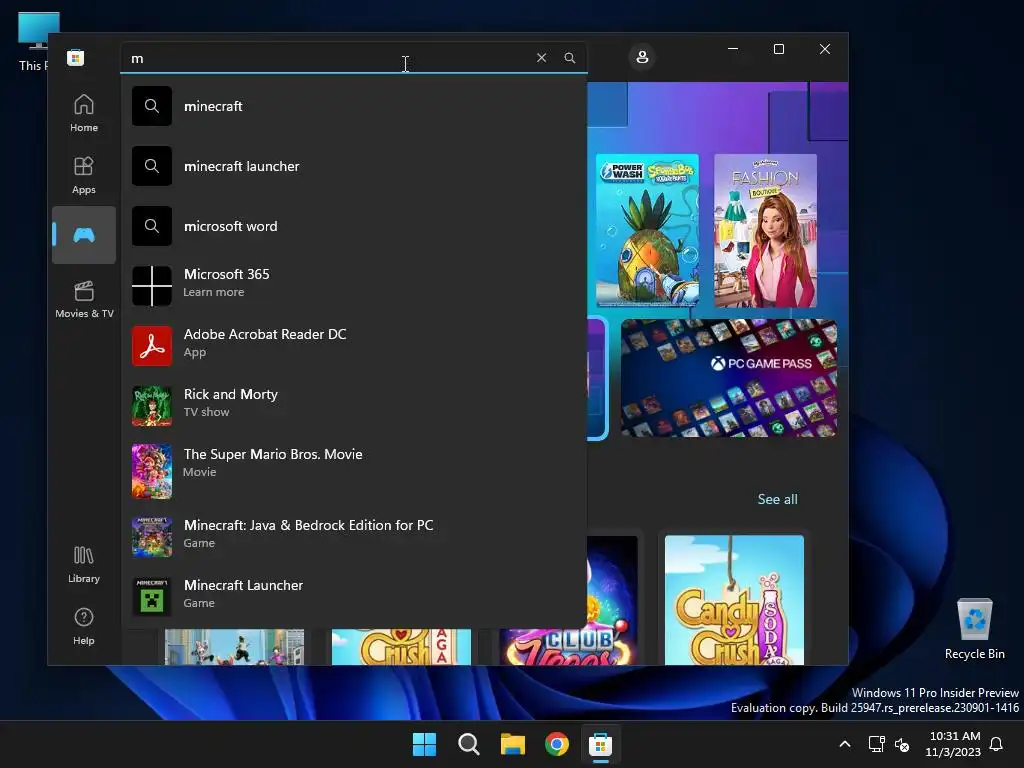
Task: Click the muted volume tray icon
Action: [x=902, y=744]
